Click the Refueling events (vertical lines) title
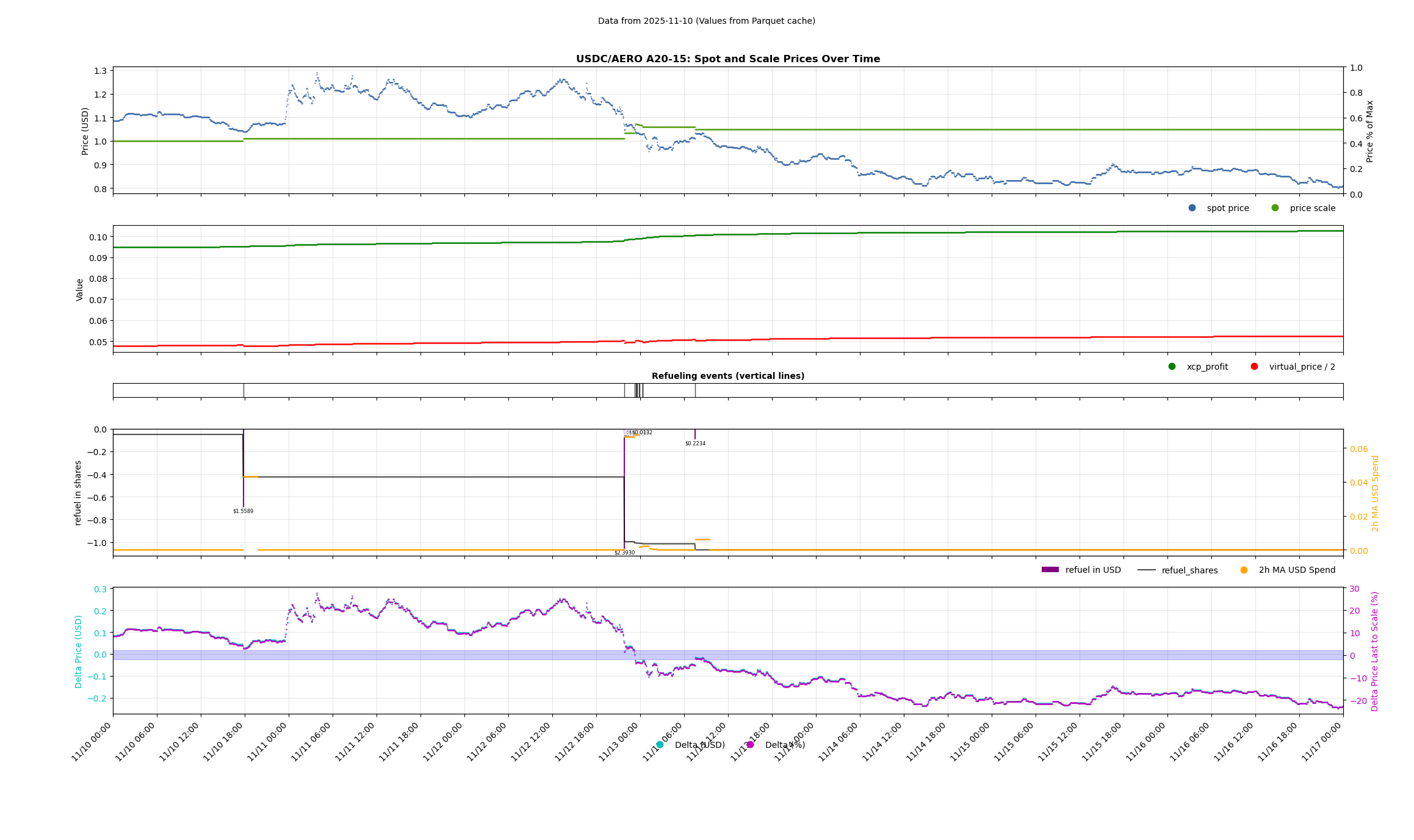Image resolution: width=1414 pixels, height=840 pixels. click(x=727, y=376)
